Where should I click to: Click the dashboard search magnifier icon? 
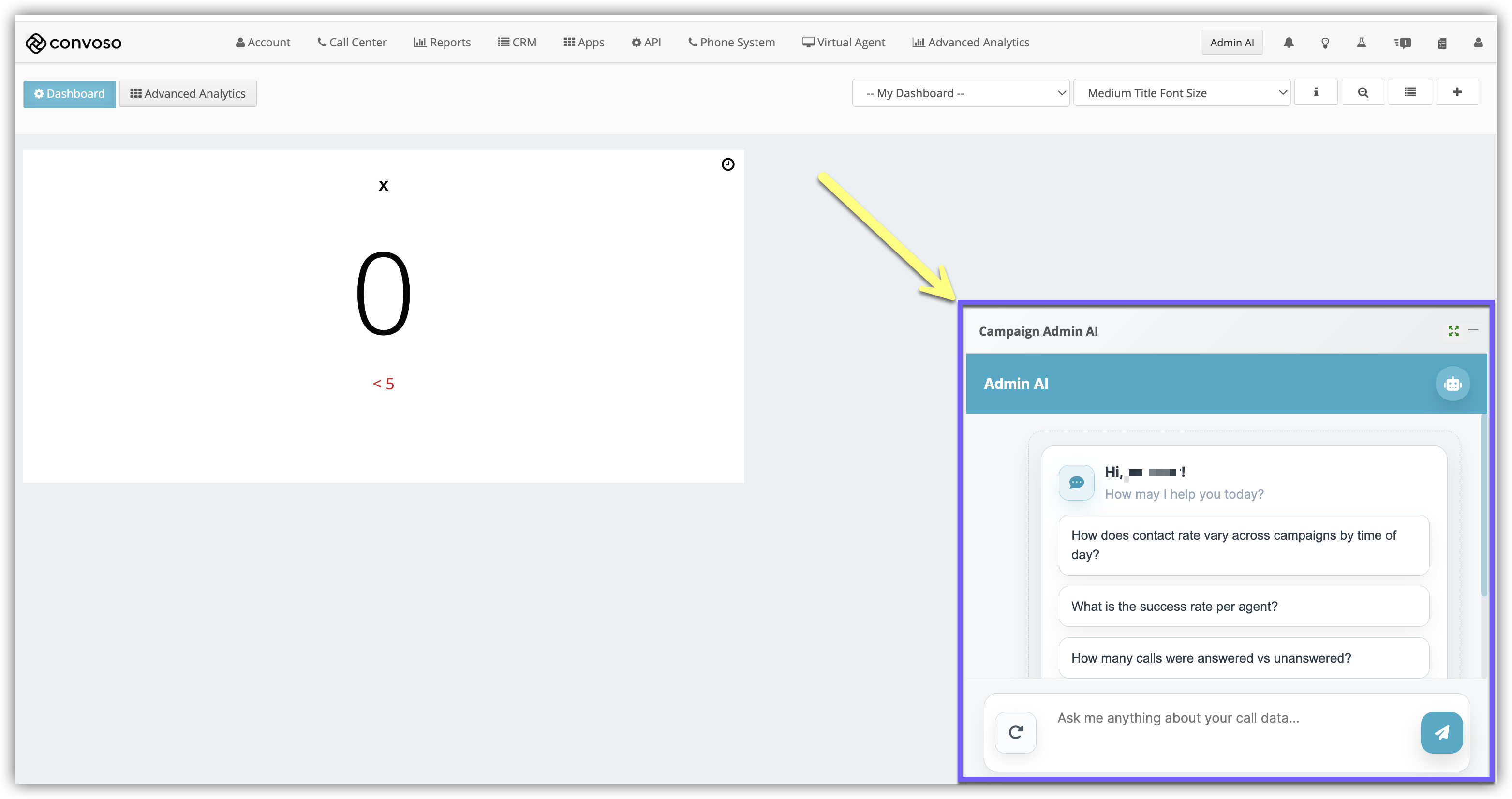1363,93
